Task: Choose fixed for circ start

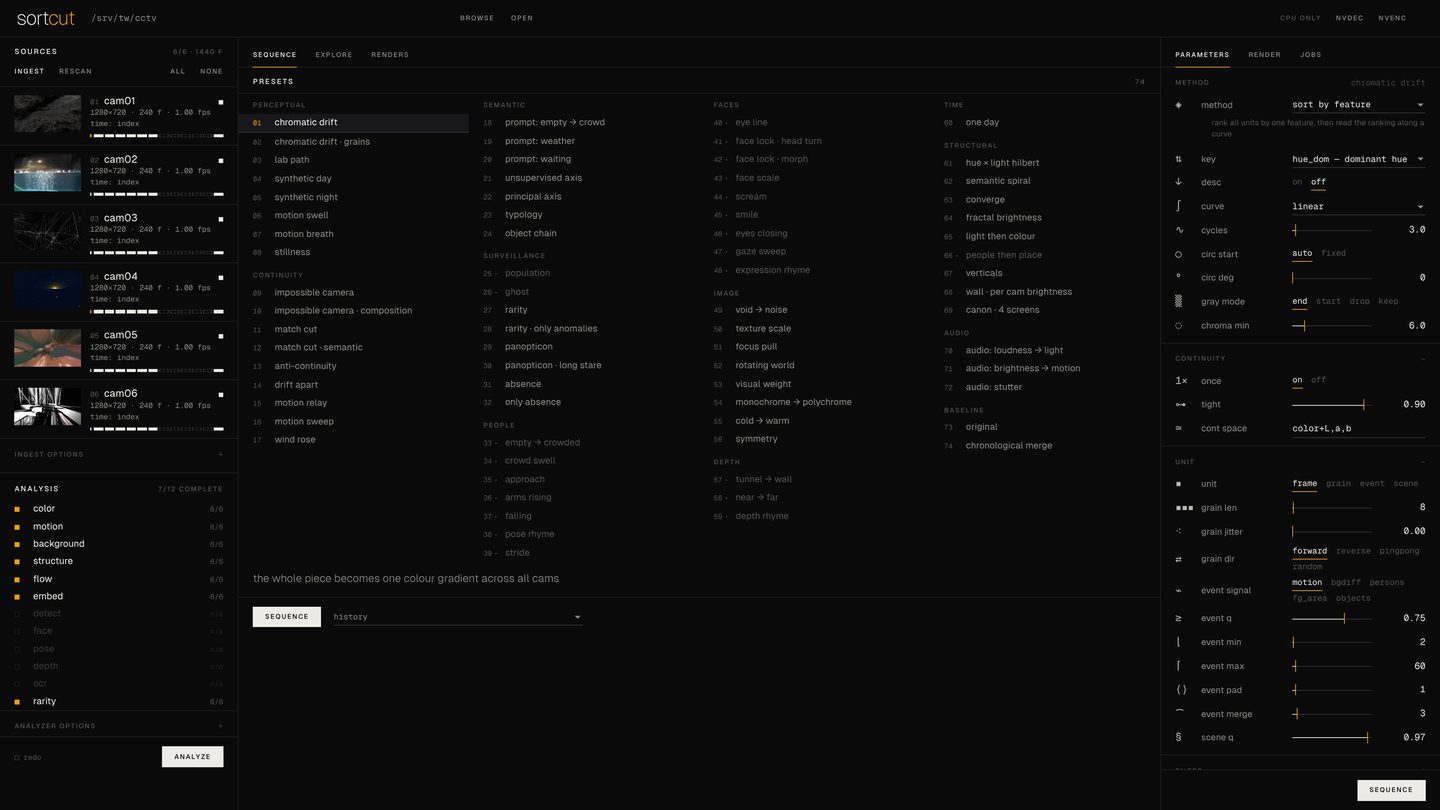Action: click(x=1333, y=253)
